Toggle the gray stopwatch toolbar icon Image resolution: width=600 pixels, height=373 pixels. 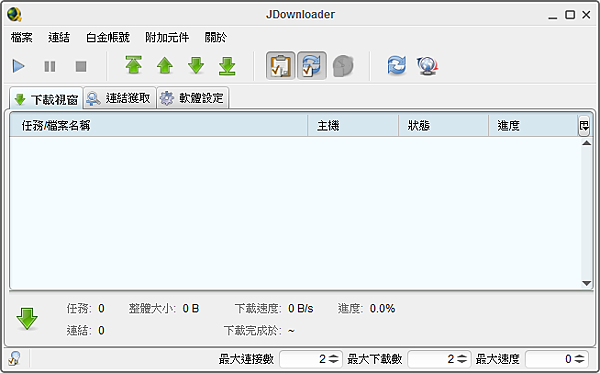[343, 66]
